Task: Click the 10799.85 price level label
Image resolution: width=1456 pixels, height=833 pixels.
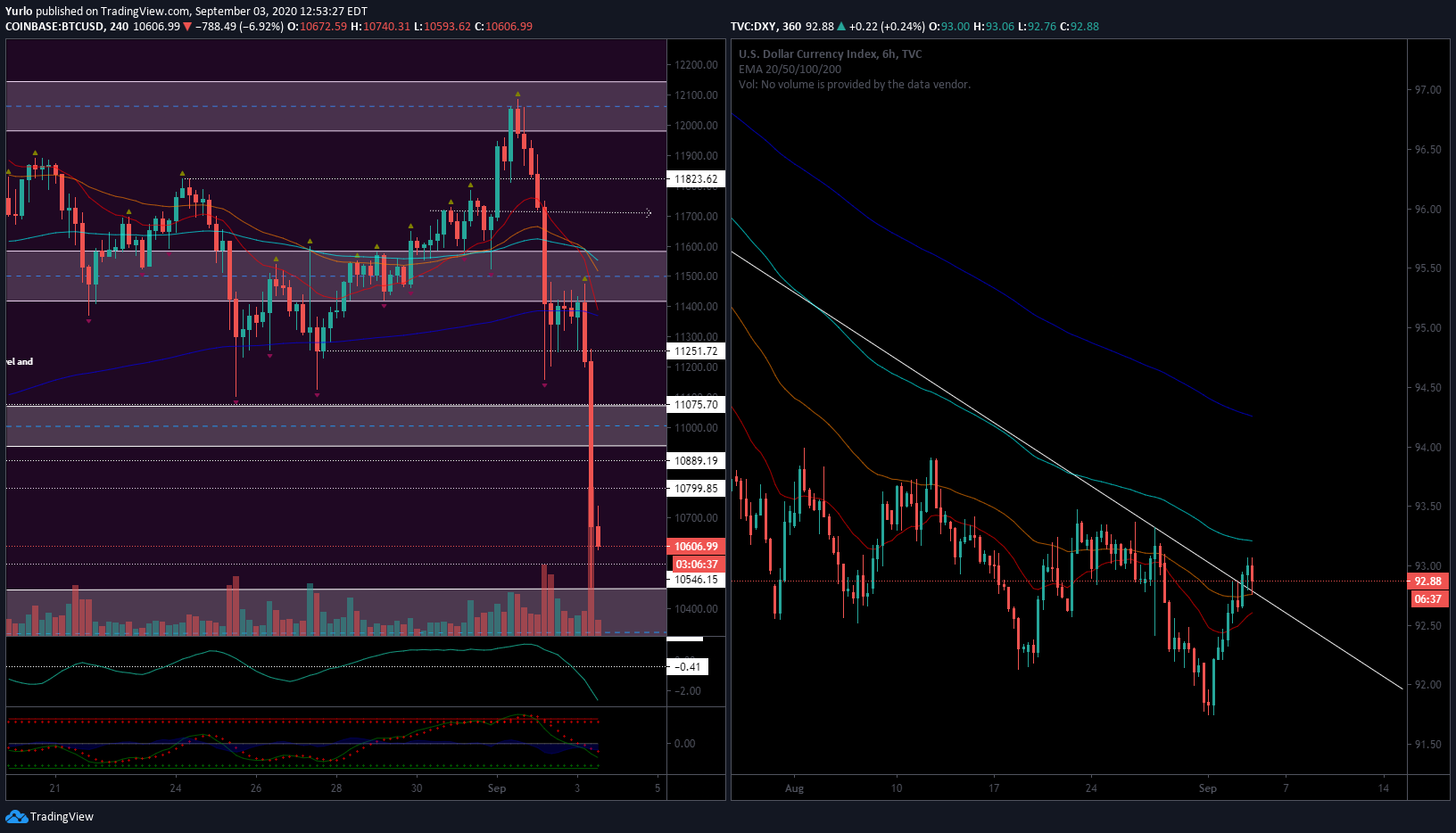Action: [696, 488]
